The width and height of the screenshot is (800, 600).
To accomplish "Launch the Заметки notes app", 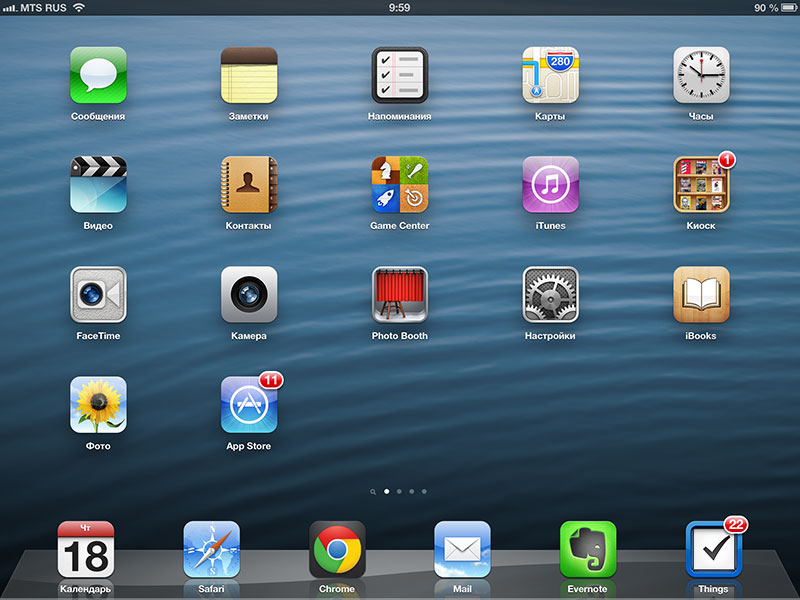I will (249, 75).
